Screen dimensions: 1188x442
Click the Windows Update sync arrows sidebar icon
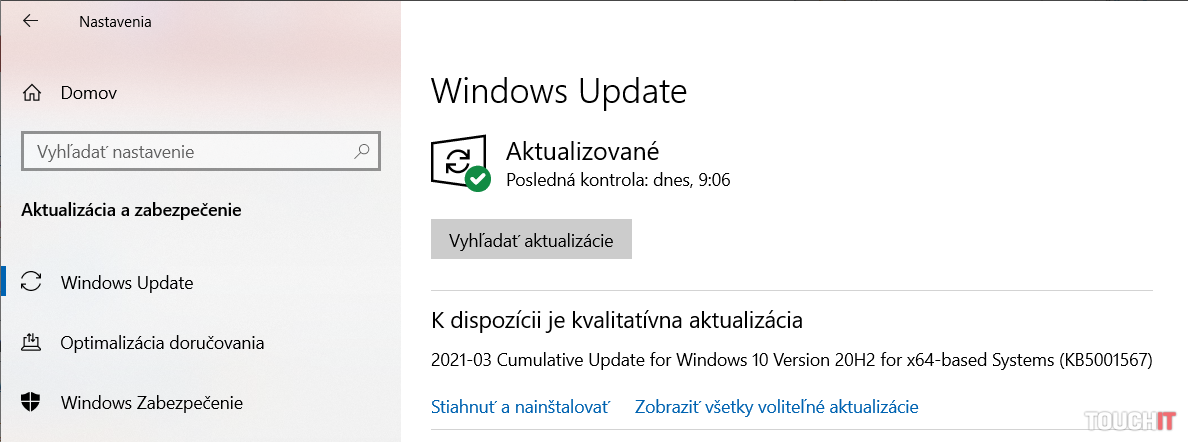click(31, 282)
